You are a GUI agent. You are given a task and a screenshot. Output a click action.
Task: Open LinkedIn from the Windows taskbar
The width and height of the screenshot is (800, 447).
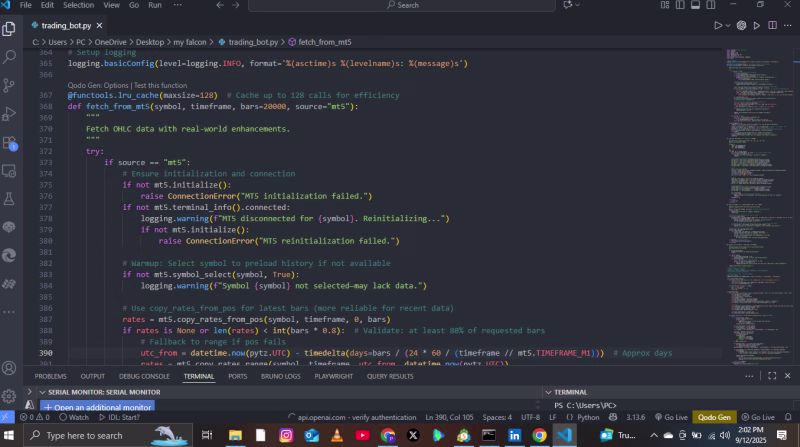tap(514, 435)
